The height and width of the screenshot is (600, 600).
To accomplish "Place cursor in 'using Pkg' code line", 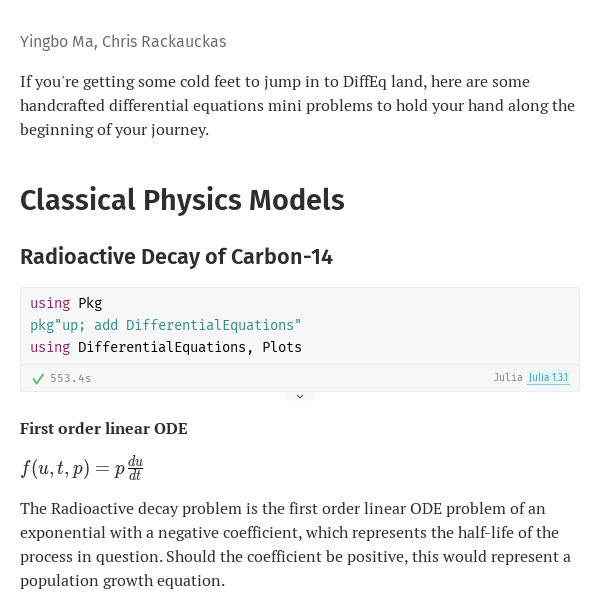I will tap(66, 303).
